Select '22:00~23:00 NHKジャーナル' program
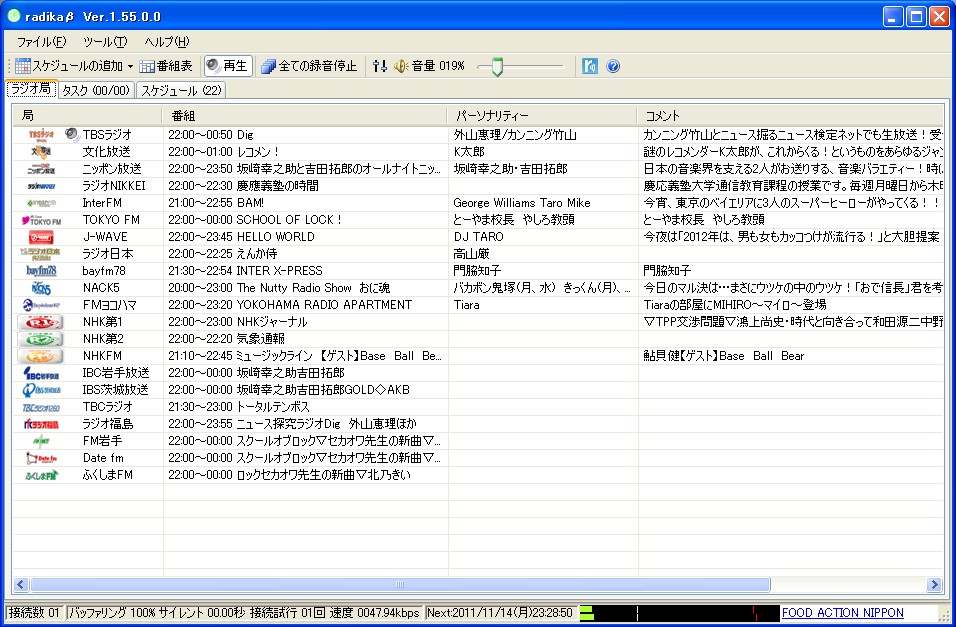 tap(238, 322)
